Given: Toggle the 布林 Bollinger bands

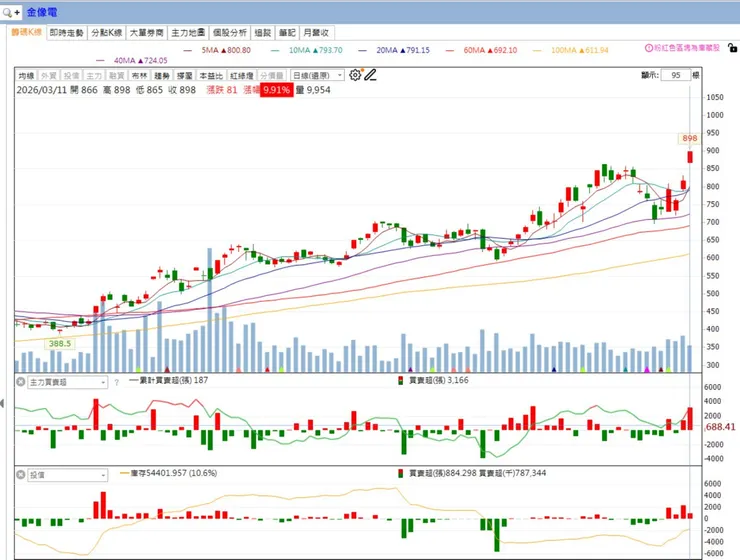Looking at the screenshot, I should [x=139, y=75].
